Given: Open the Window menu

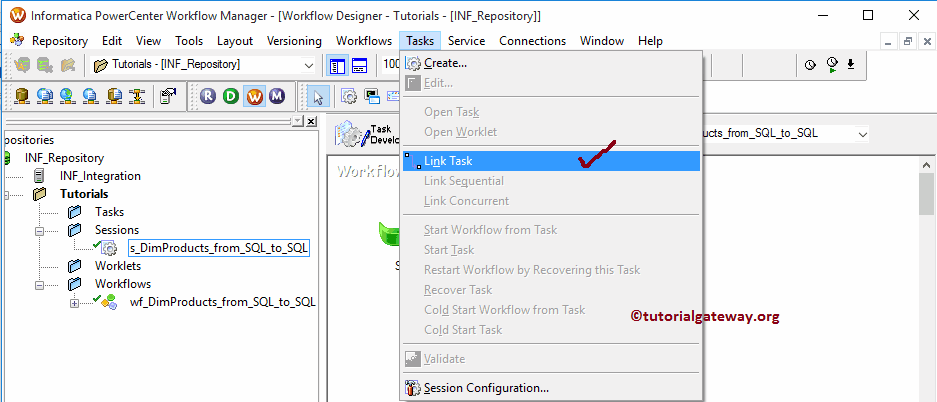Looking at the screenshot, I should click(x=602, y=41).
